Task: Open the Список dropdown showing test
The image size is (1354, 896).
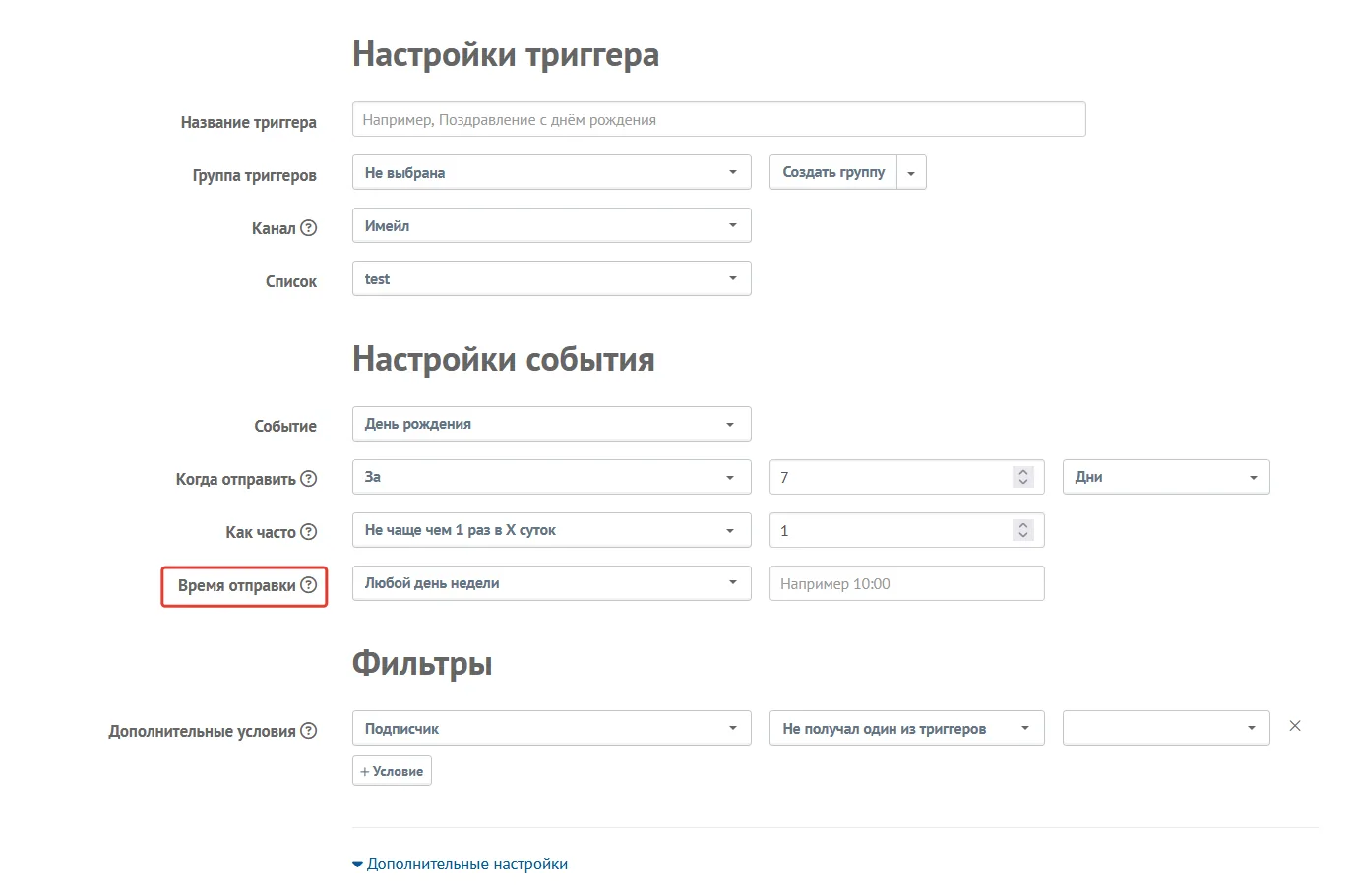Action: [x=552, y=278]
